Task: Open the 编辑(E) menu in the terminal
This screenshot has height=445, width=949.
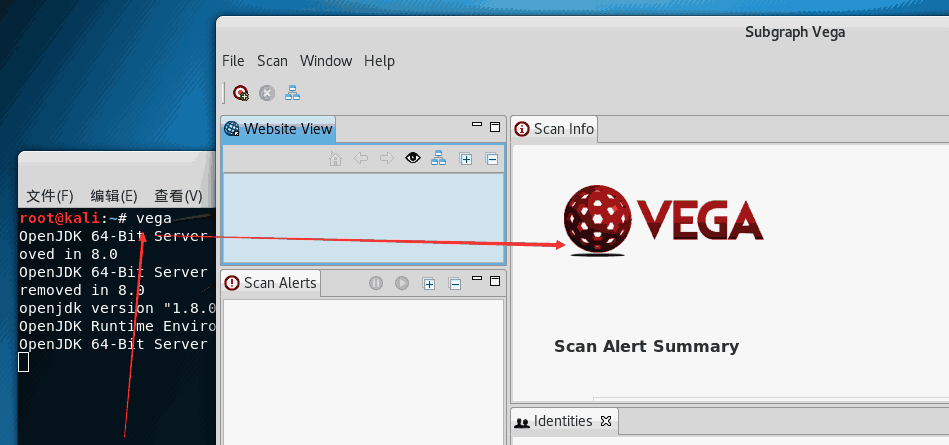Action: click(114, 196)
